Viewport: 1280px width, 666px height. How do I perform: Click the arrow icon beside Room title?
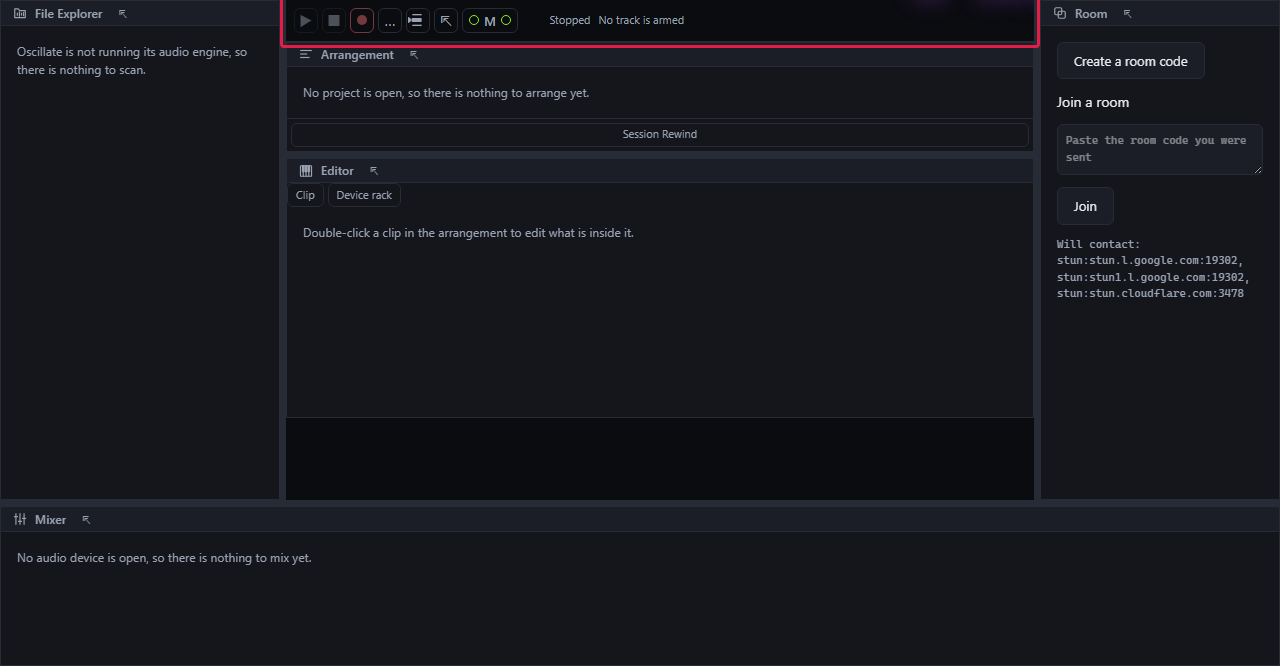(1128, 14)
